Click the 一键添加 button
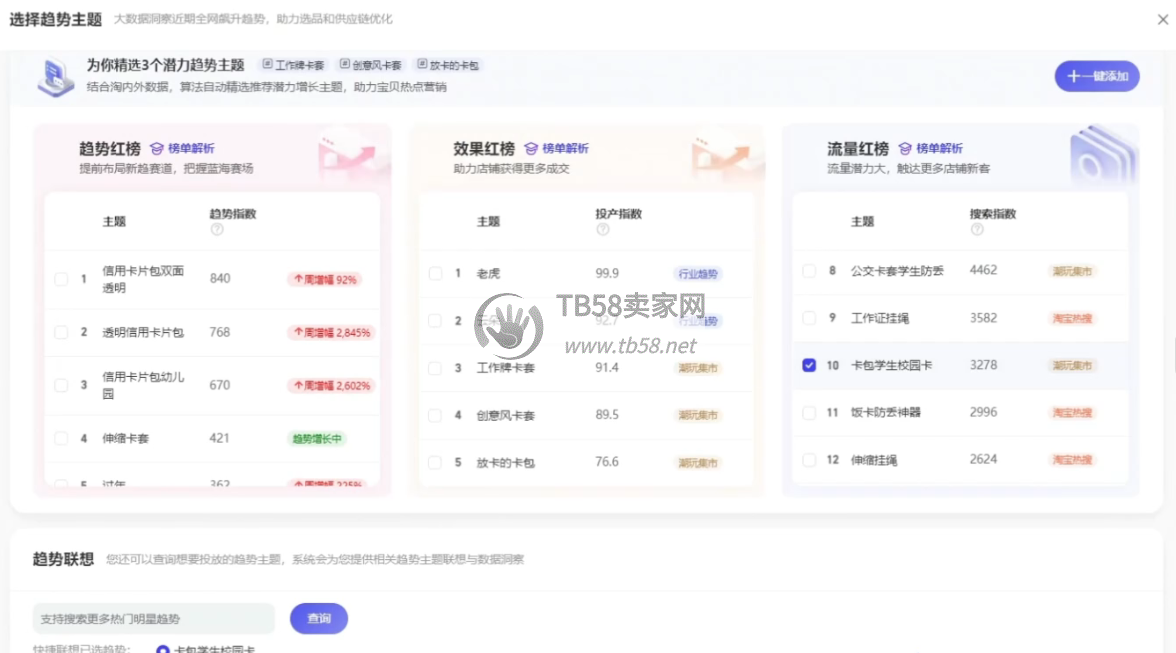This screenshot has height=653, width=1176. click(1096, 76)
